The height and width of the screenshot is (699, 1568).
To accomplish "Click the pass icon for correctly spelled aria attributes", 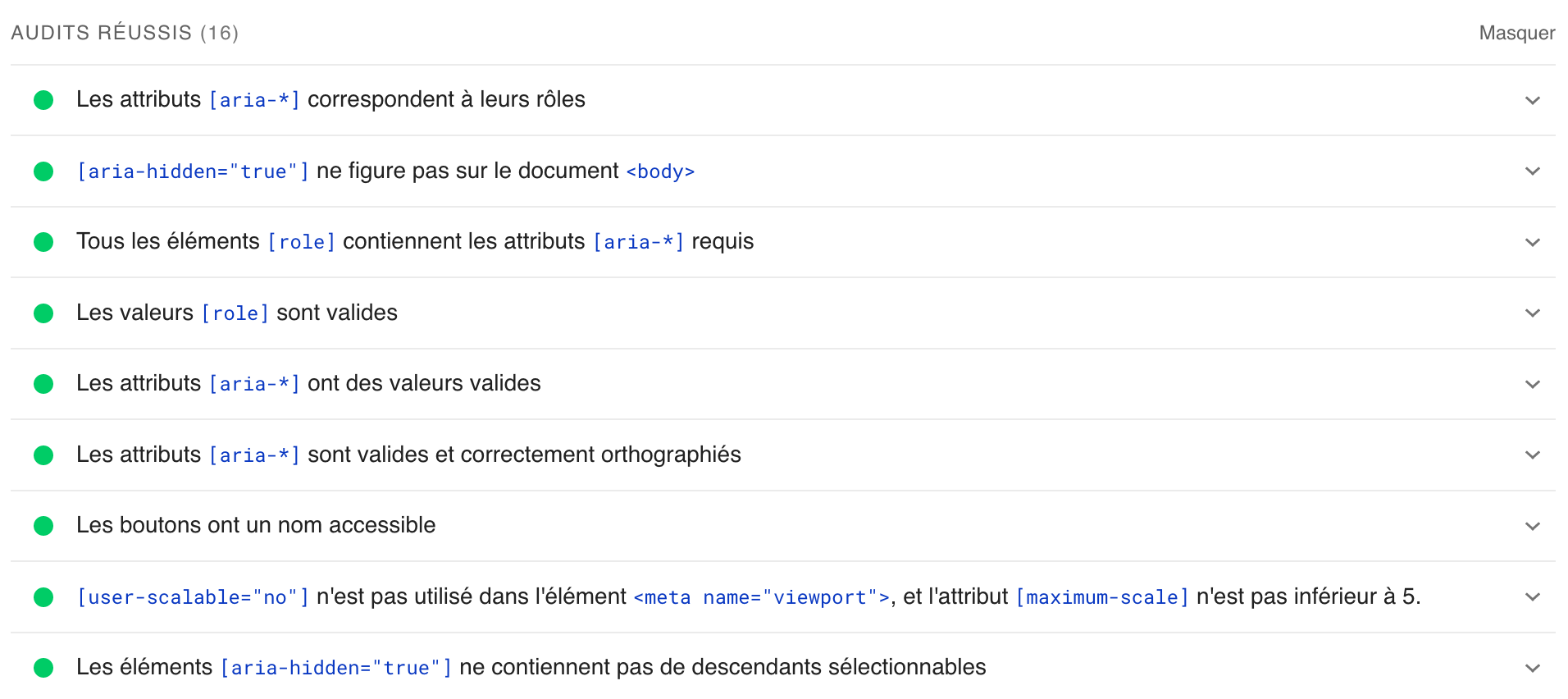I will [x=44, y=455].
